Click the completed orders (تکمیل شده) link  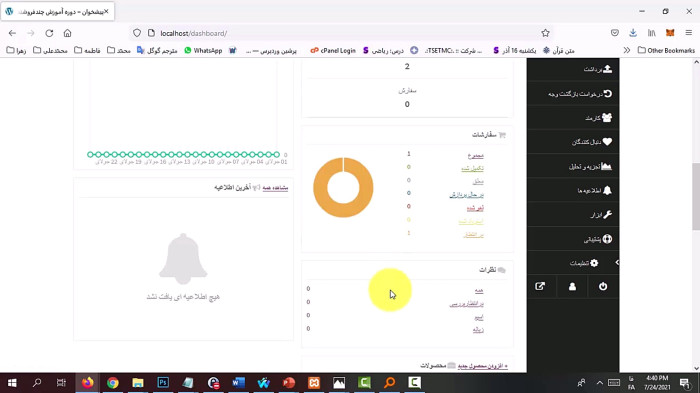coord(472,168)
